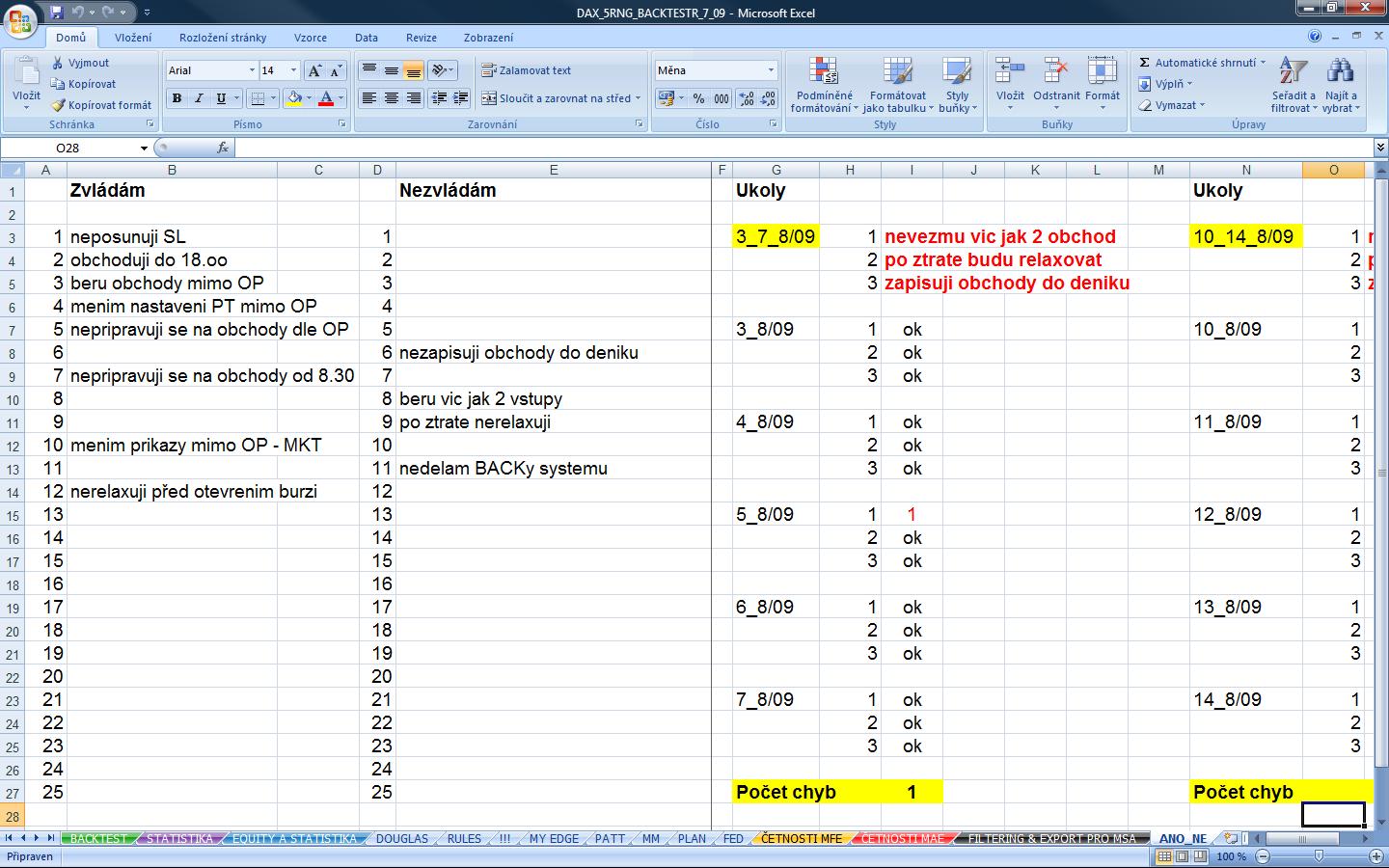Toggle middle vertical alignment
The height and width of the screenshot is (868, 1389).
tap(391, 70)
